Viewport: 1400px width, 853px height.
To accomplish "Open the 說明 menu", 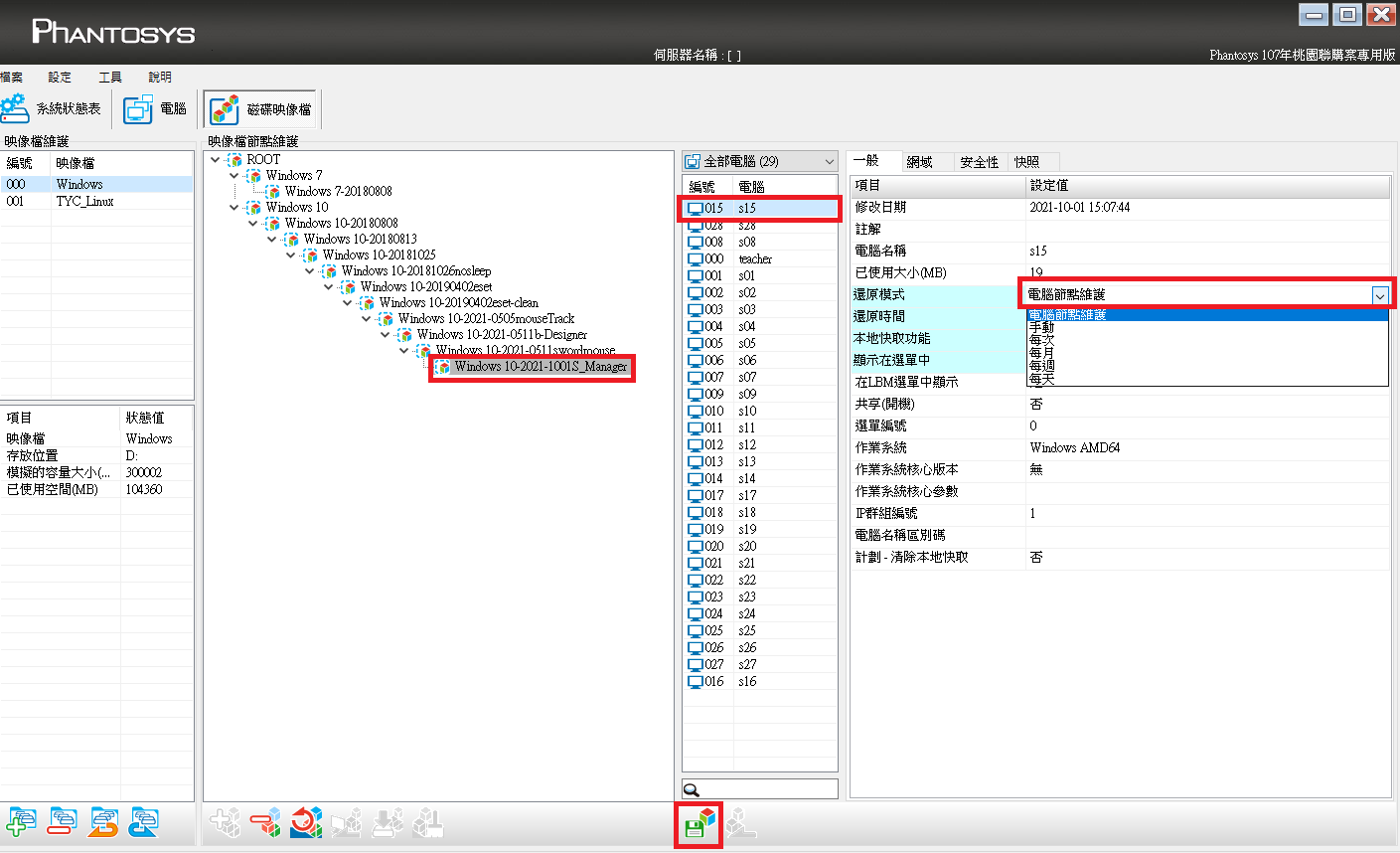I will click(x=160, y=77).
